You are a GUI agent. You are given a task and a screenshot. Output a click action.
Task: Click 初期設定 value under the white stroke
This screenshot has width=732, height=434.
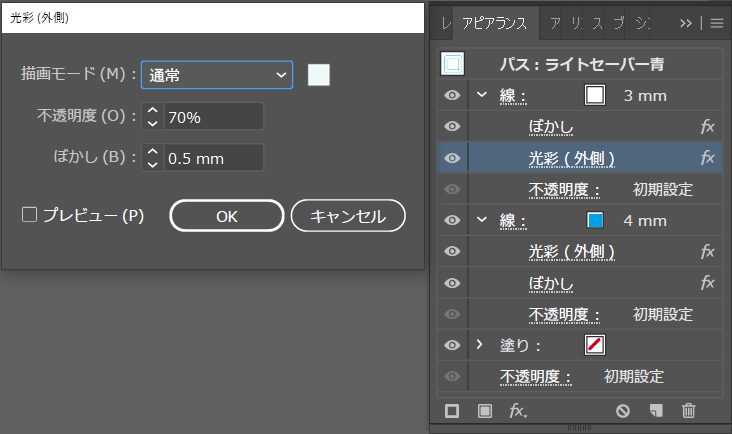pyautogui.click(x=662, y=189)
